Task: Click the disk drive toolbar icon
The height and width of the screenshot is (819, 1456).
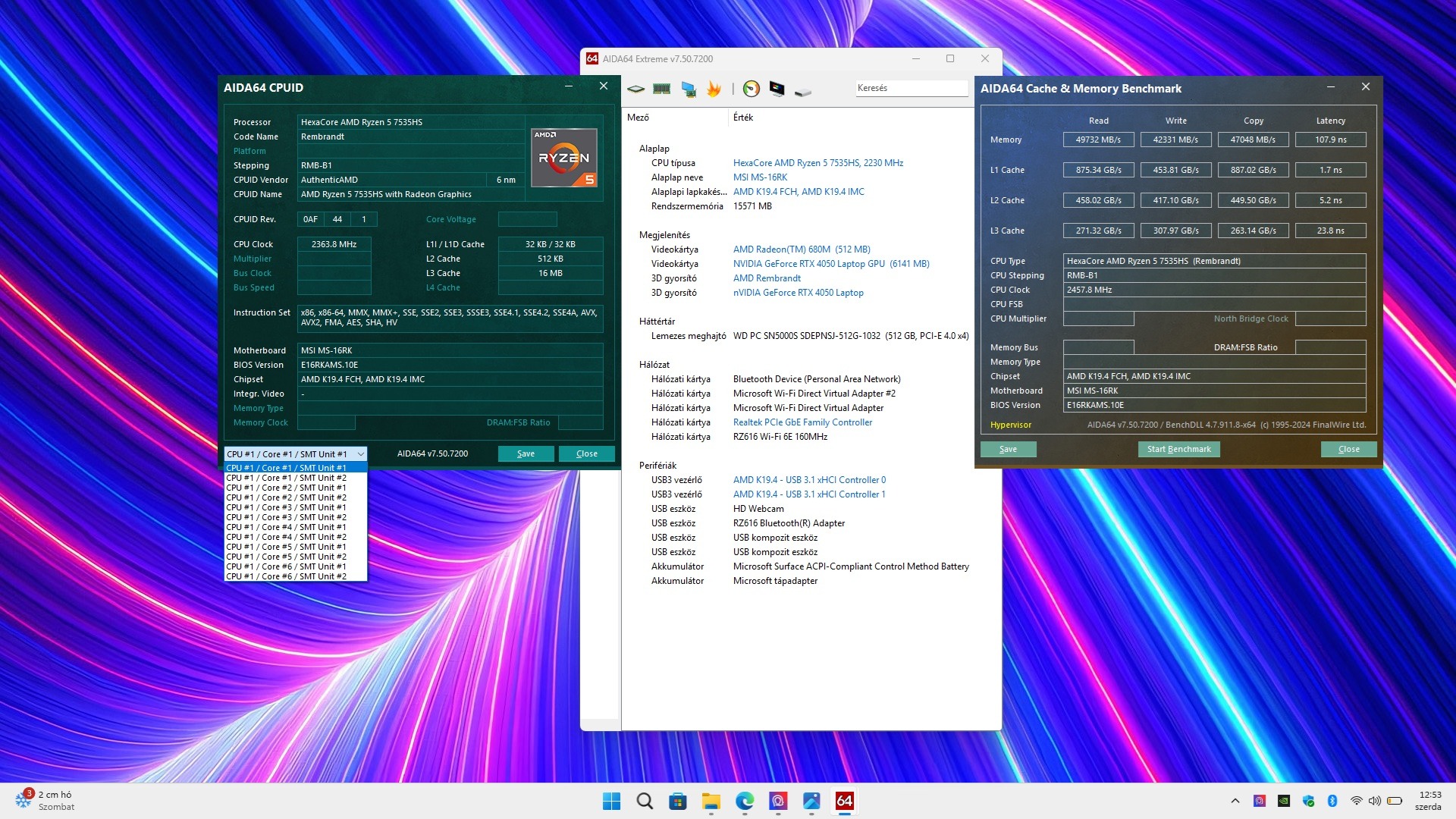Action: coord(803,91)
